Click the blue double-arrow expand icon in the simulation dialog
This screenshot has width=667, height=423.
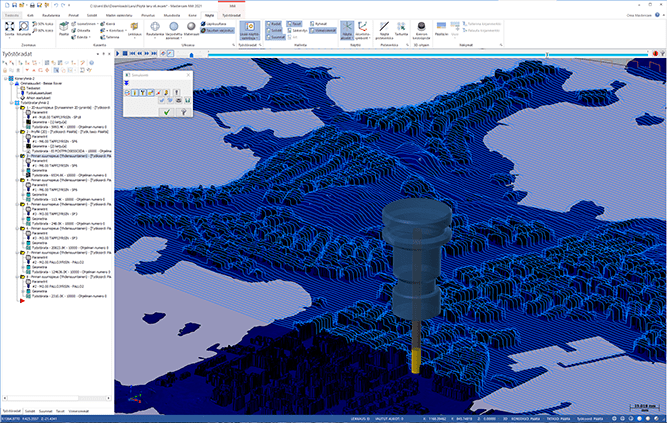(126, 83)
